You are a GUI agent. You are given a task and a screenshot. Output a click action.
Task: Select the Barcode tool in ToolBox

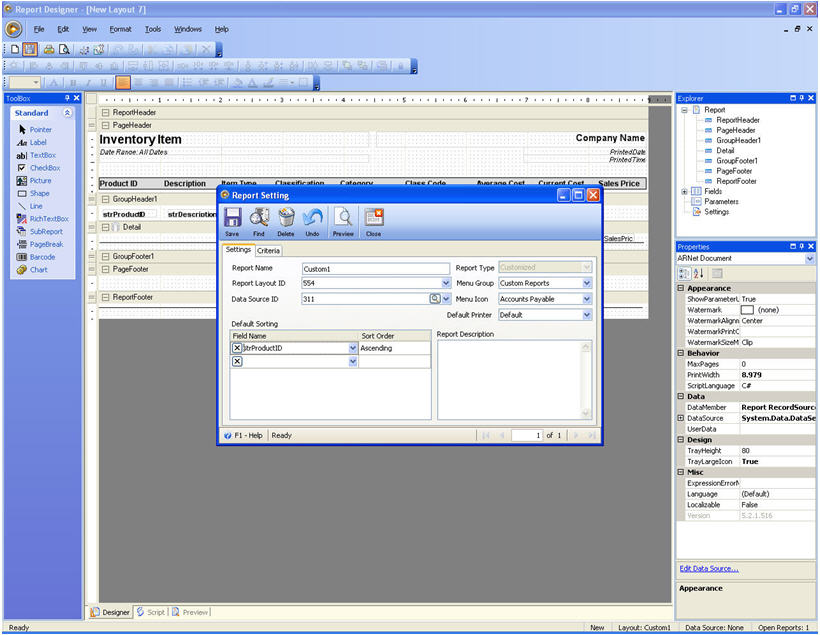coord(38,257)
